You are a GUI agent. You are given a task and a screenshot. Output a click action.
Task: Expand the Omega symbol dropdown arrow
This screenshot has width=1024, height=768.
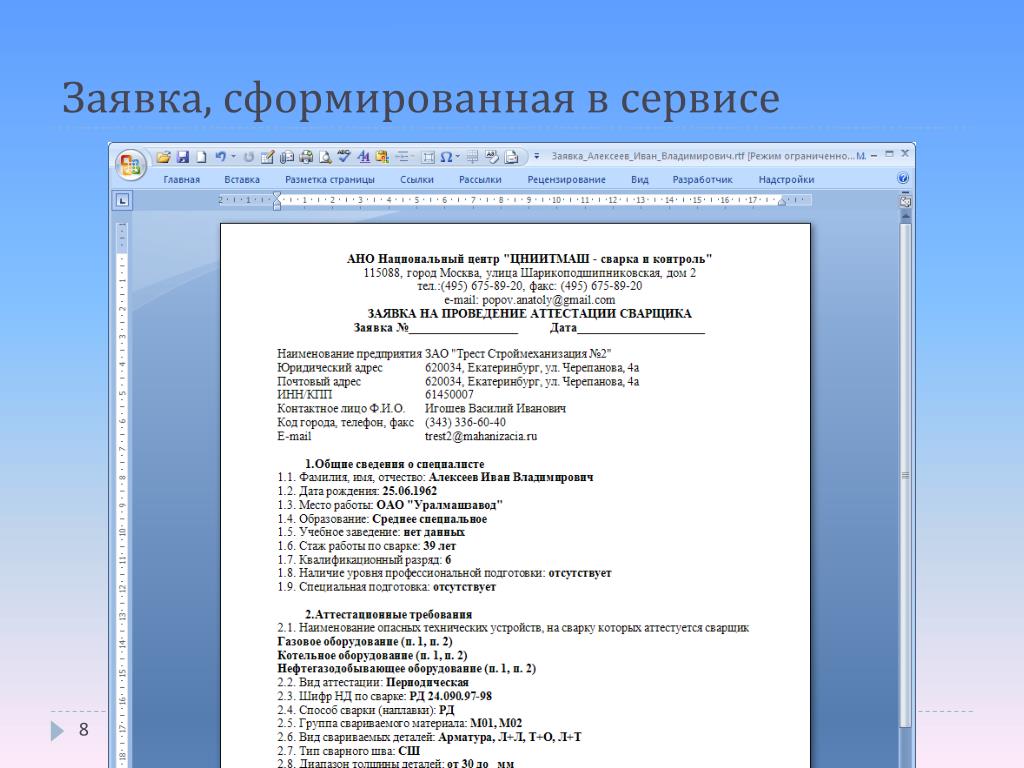click(x=457, y=157)
